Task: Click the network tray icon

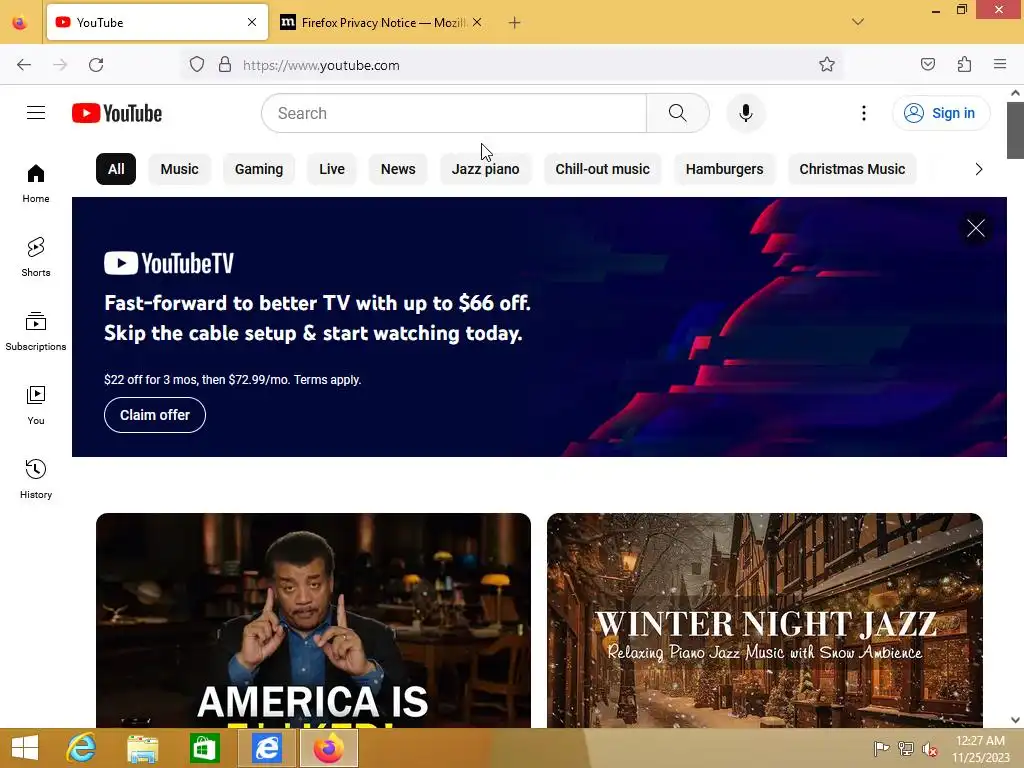Action: coord(905,748)
